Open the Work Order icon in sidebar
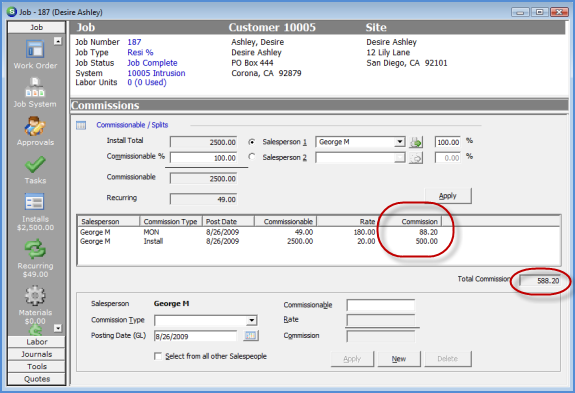 [35, 49]
